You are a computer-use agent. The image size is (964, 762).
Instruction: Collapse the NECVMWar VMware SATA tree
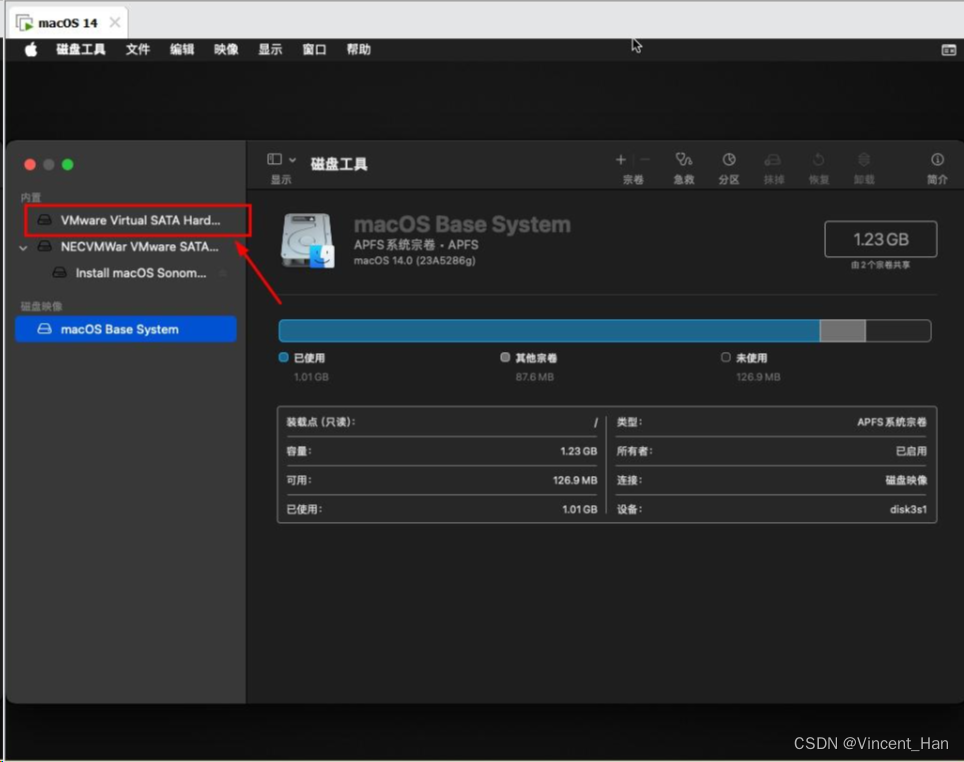[23, 248]
